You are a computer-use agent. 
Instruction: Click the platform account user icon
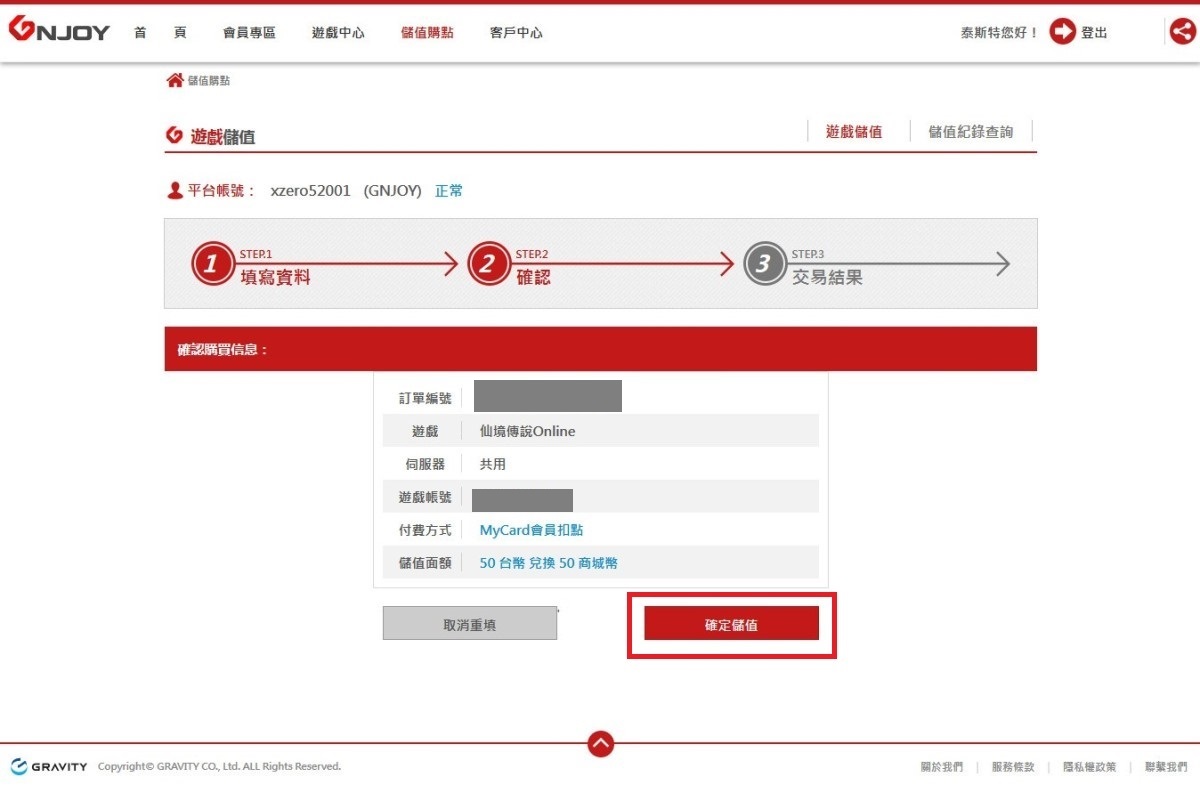[x=175, y=190]
